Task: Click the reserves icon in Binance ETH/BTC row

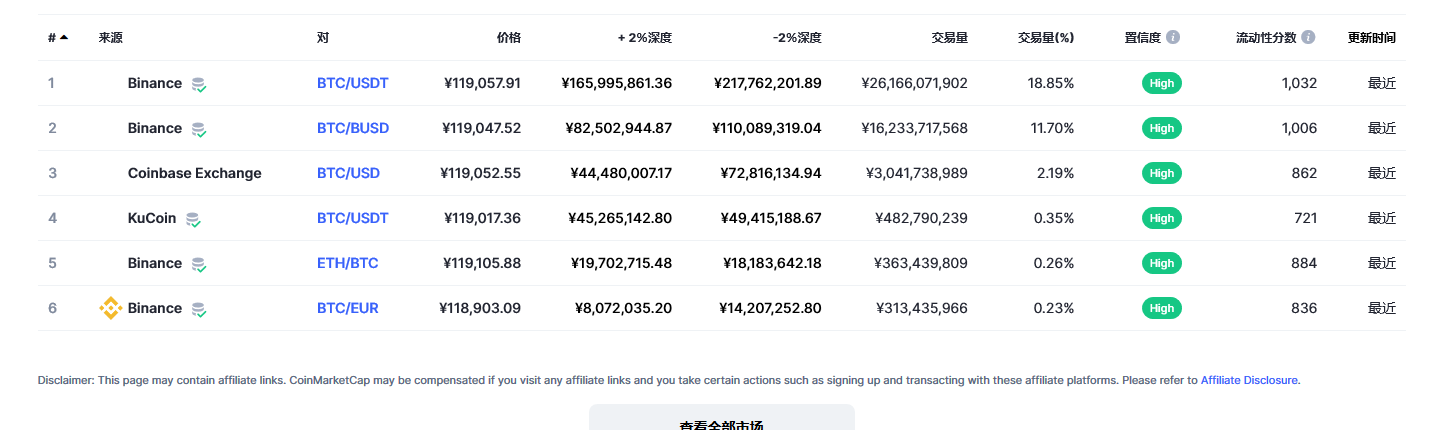Action: click(x=199, y=264)
